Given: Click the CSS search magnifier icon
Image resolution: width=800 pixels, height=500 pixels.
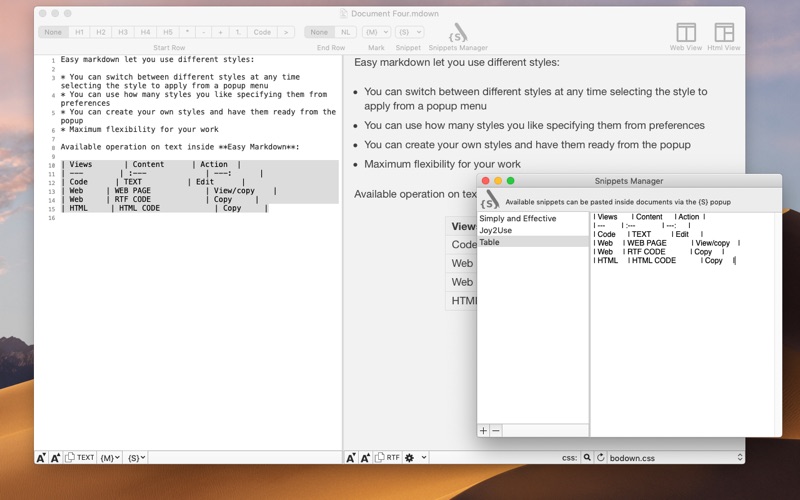Looking at the screenshot, I should 587,458.
